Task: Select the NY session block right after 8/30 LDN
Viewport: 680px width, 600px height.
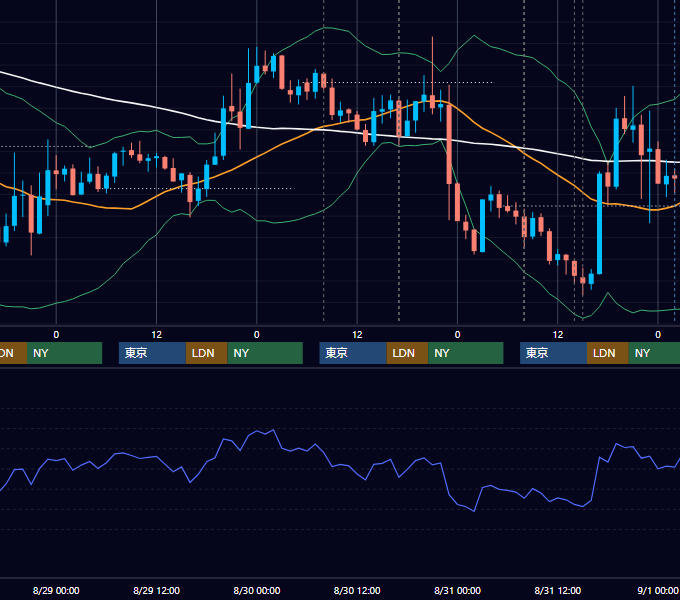Action: click(x=466, y=353)
